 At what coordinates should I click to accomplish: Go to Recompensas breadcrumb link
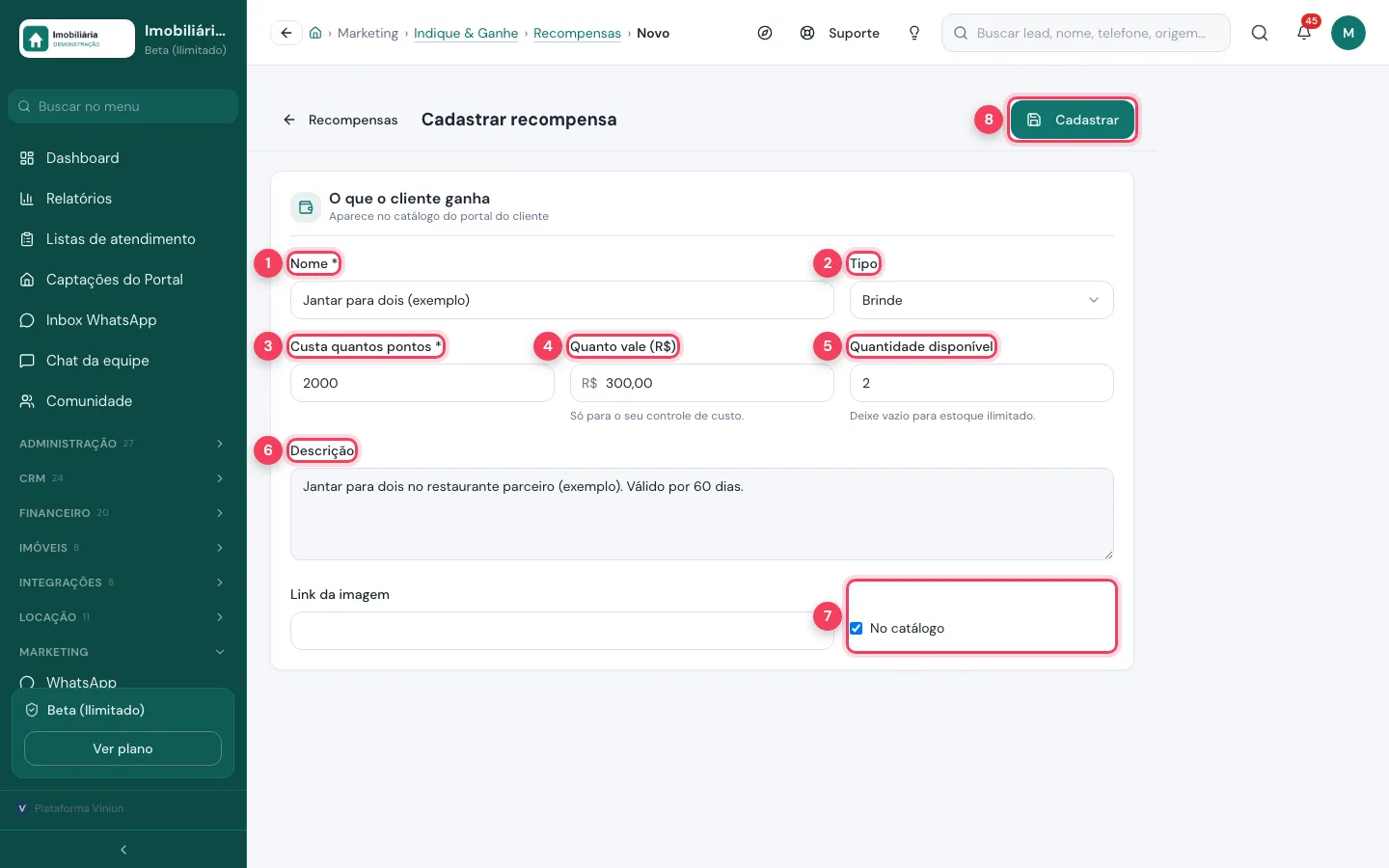[577, 33]
